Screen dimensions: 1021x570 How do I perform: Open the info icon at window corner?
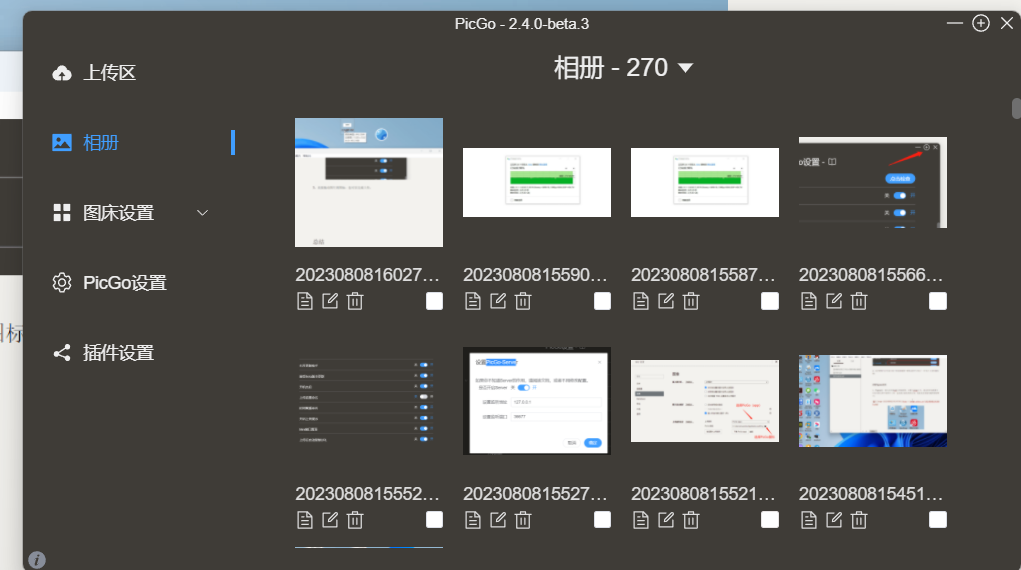point(37,560)
